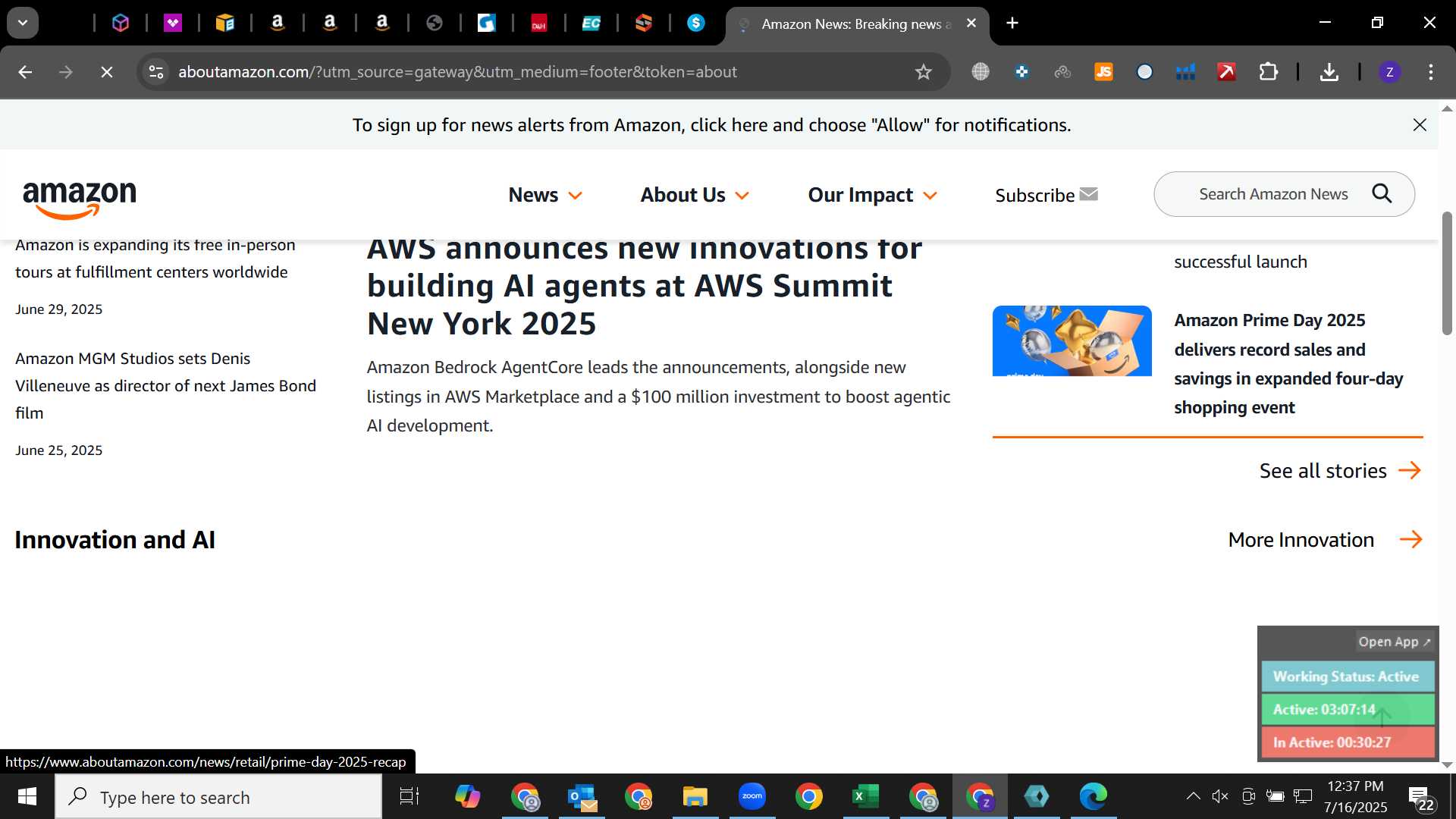Image resolution: width=1456 pixels, height=819 pixels.
Task: Switch to the teal EC icon tab
Action: (591, 24)
